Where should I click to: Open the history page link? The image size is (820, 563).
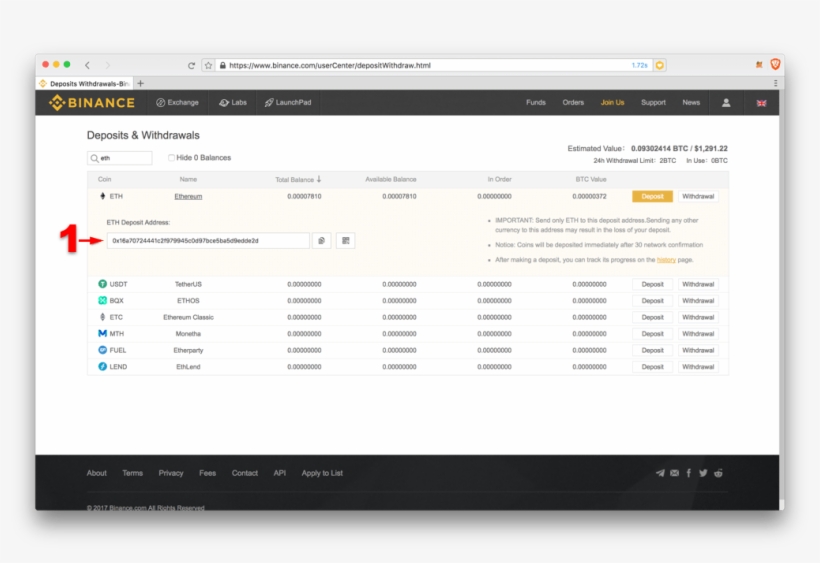click(x=666, y=260)
